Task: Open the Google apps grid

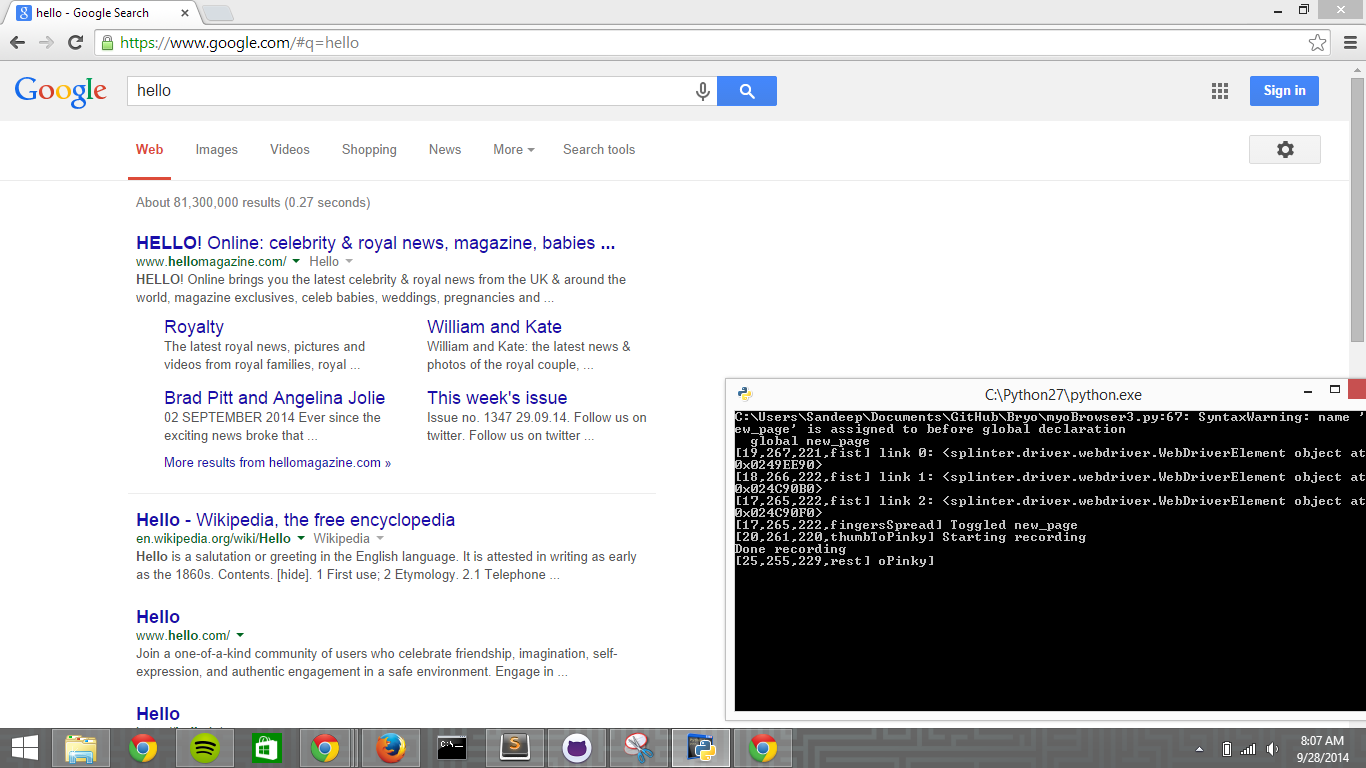Action: (x=1220, y=91)
